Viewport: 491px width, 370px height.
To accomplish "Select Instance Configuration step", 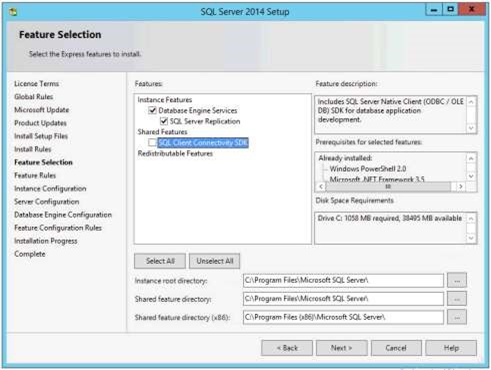I will pyautogui.click(x=50, y=189).
